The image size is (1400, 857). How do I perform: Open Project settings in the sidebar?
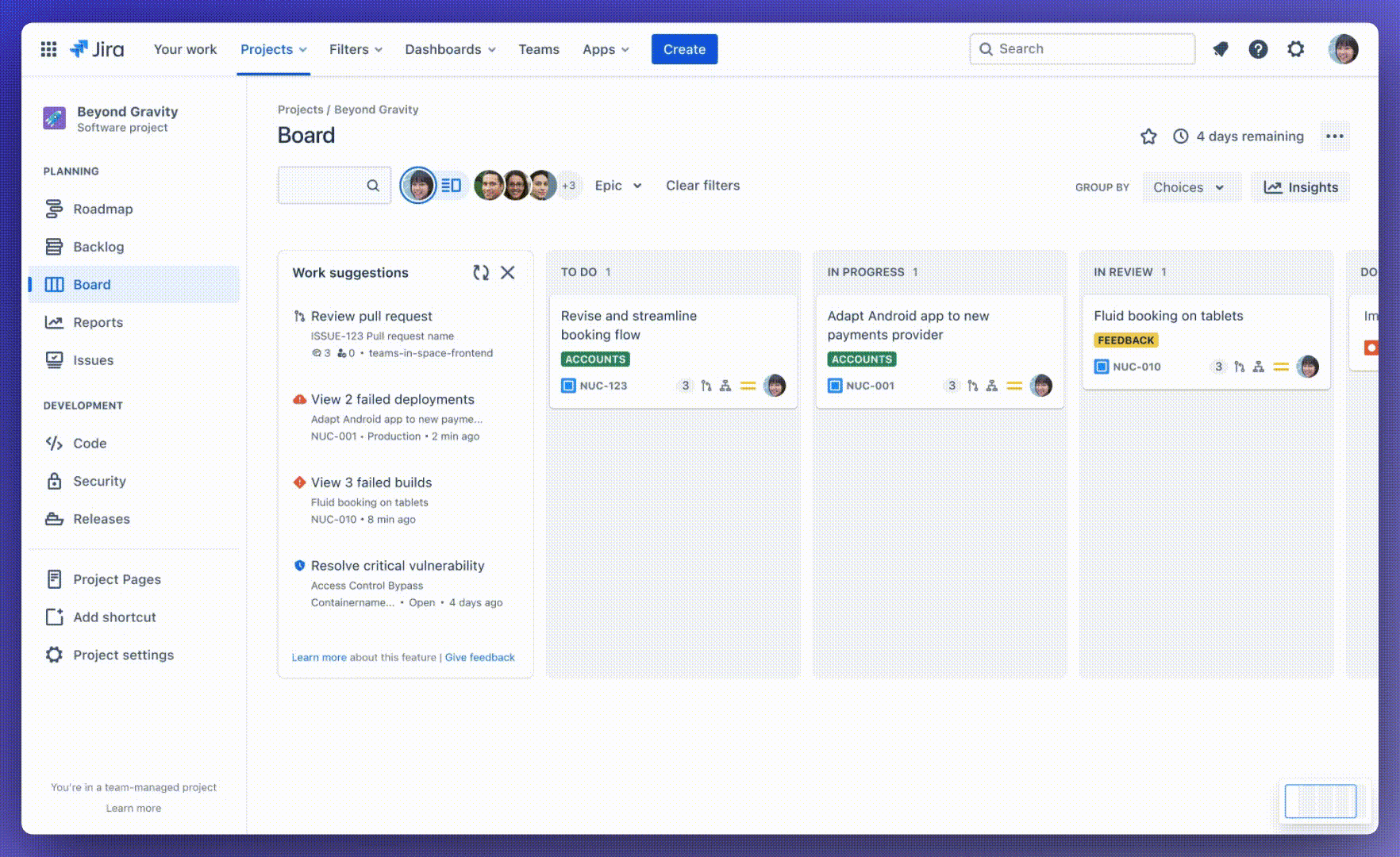tap(133, 655)
